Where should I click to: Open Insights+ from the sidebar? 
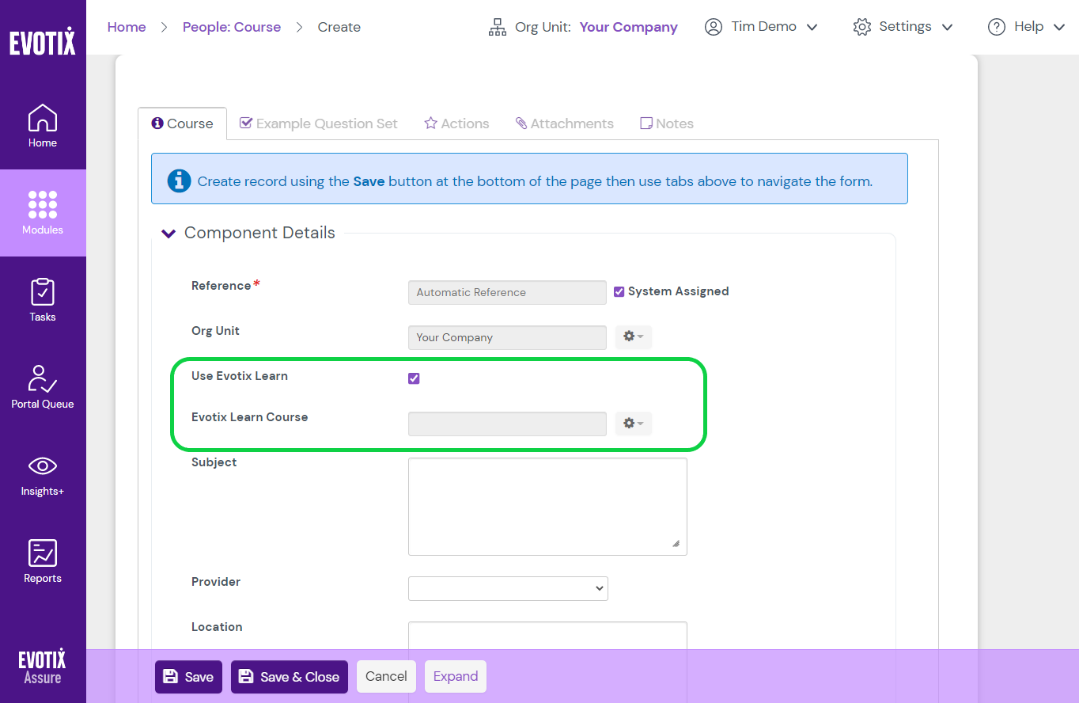42,471
